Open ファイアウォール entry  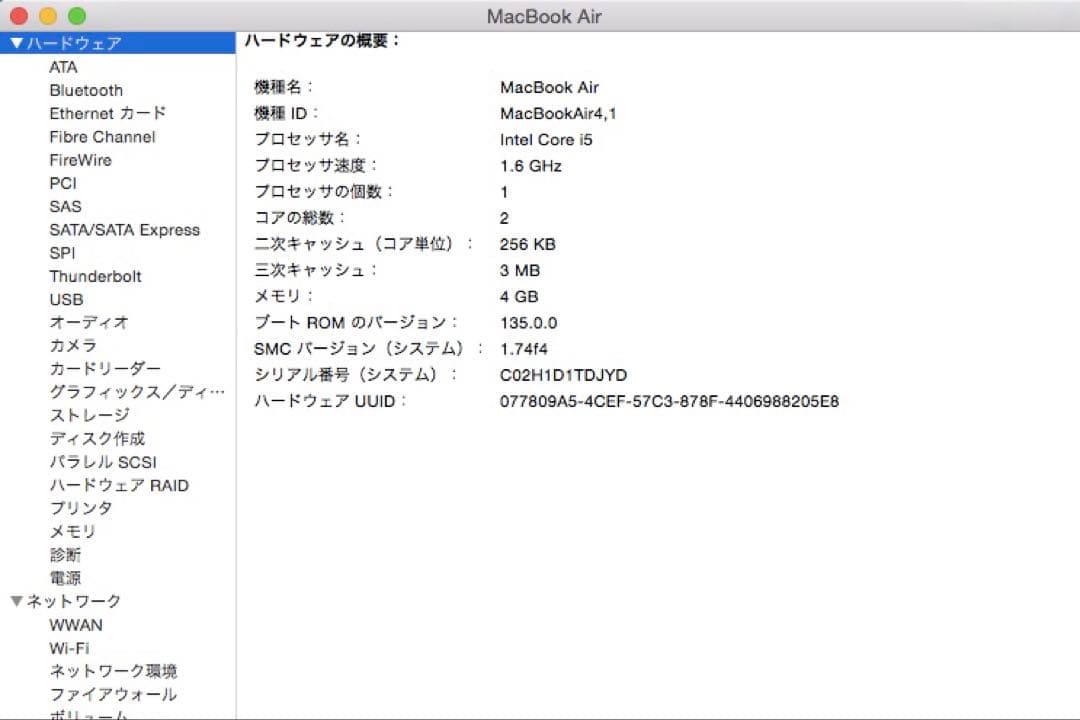coord(113,695)
